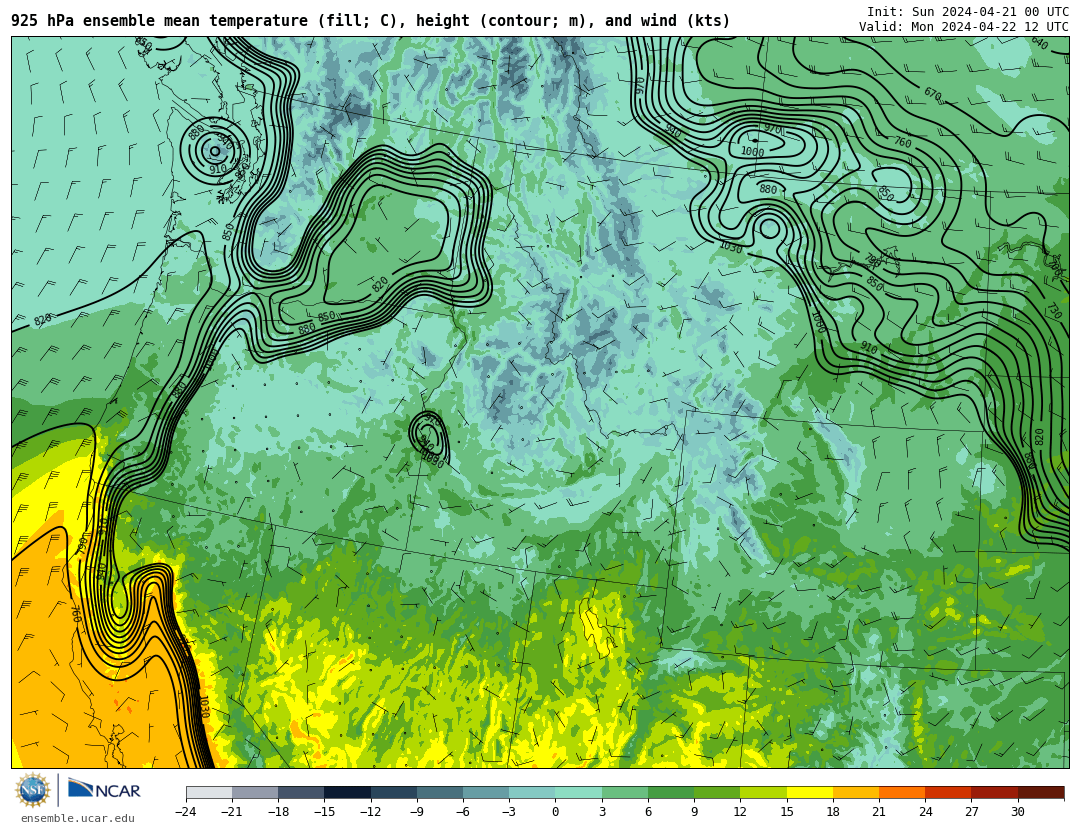Click the dark brown colorbar swatch above 30
This screenshot has width=1080, height=831.
[x=1041, y=792]
